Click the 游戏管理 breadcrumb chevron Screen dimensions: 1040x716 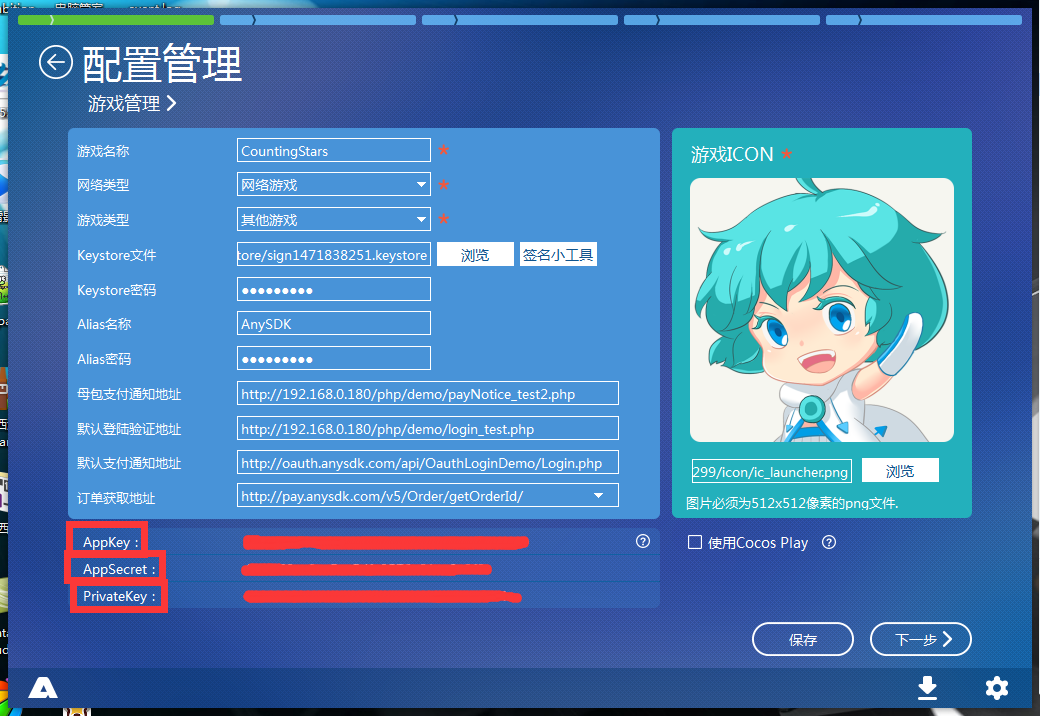[x=171, y=103]
